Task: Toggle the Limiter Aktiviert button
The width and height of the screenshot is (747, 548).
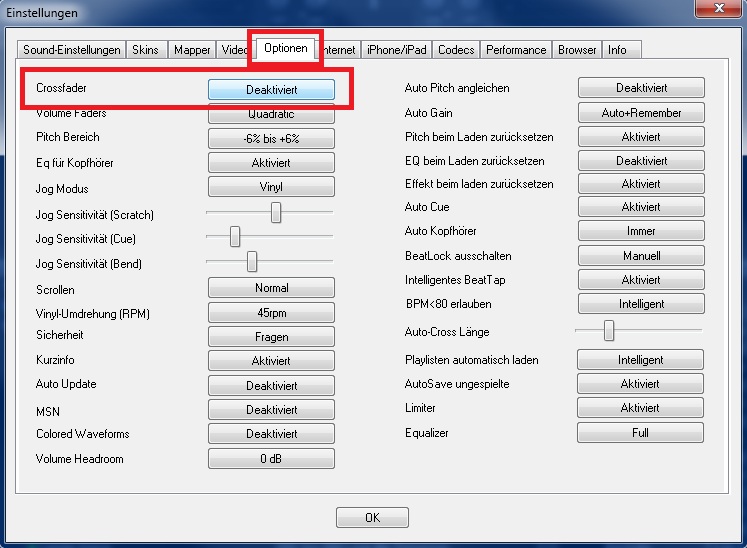Action: (640, 408)
